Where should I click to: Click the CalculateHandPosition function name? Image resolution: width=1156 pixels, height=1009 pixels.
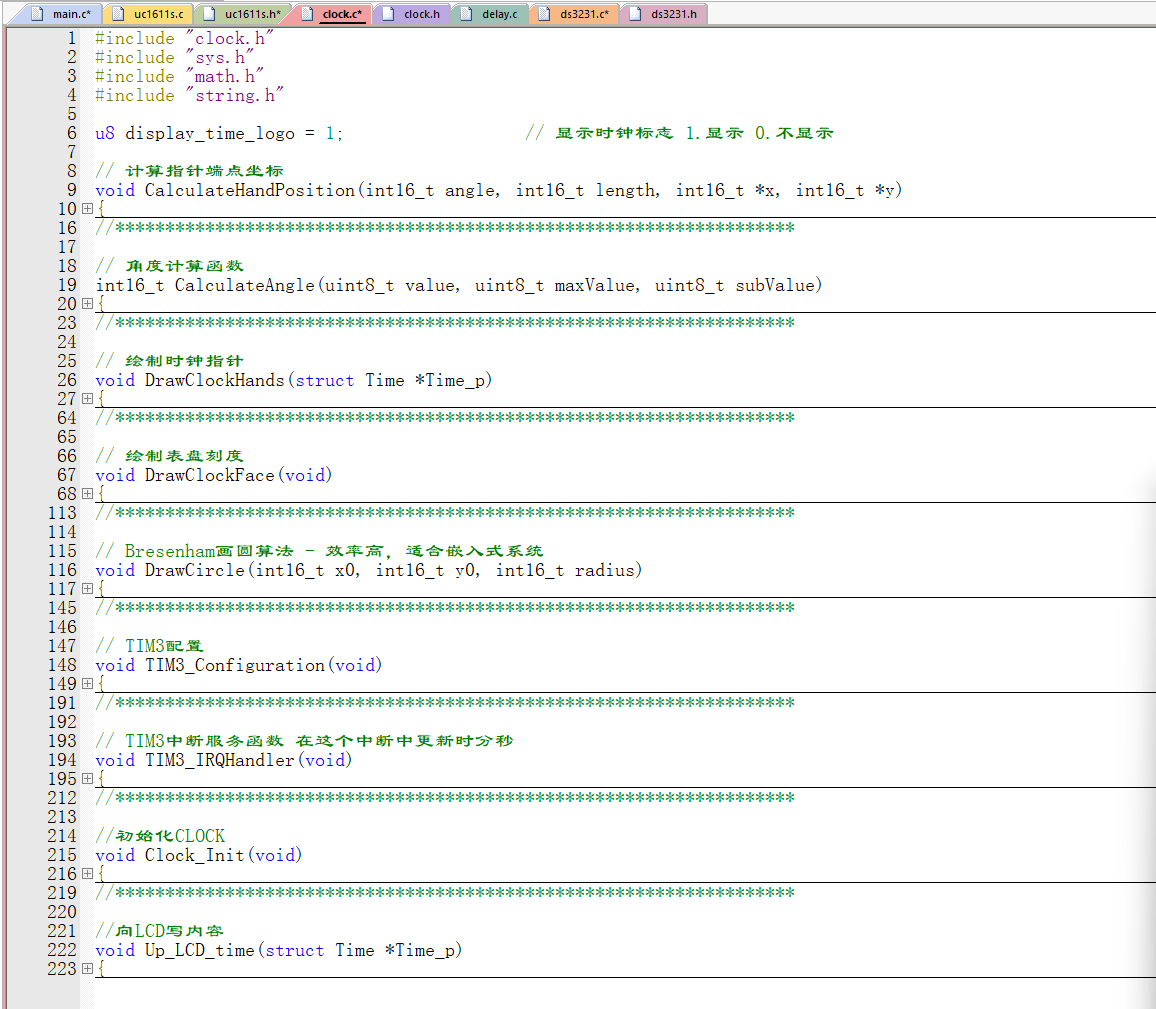pyautogui.click(x=250, y=190)
